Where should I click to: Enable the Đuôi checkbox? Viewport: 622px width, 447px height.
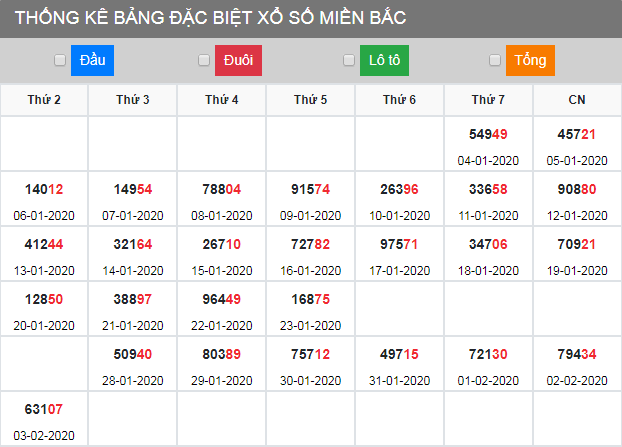205,61
